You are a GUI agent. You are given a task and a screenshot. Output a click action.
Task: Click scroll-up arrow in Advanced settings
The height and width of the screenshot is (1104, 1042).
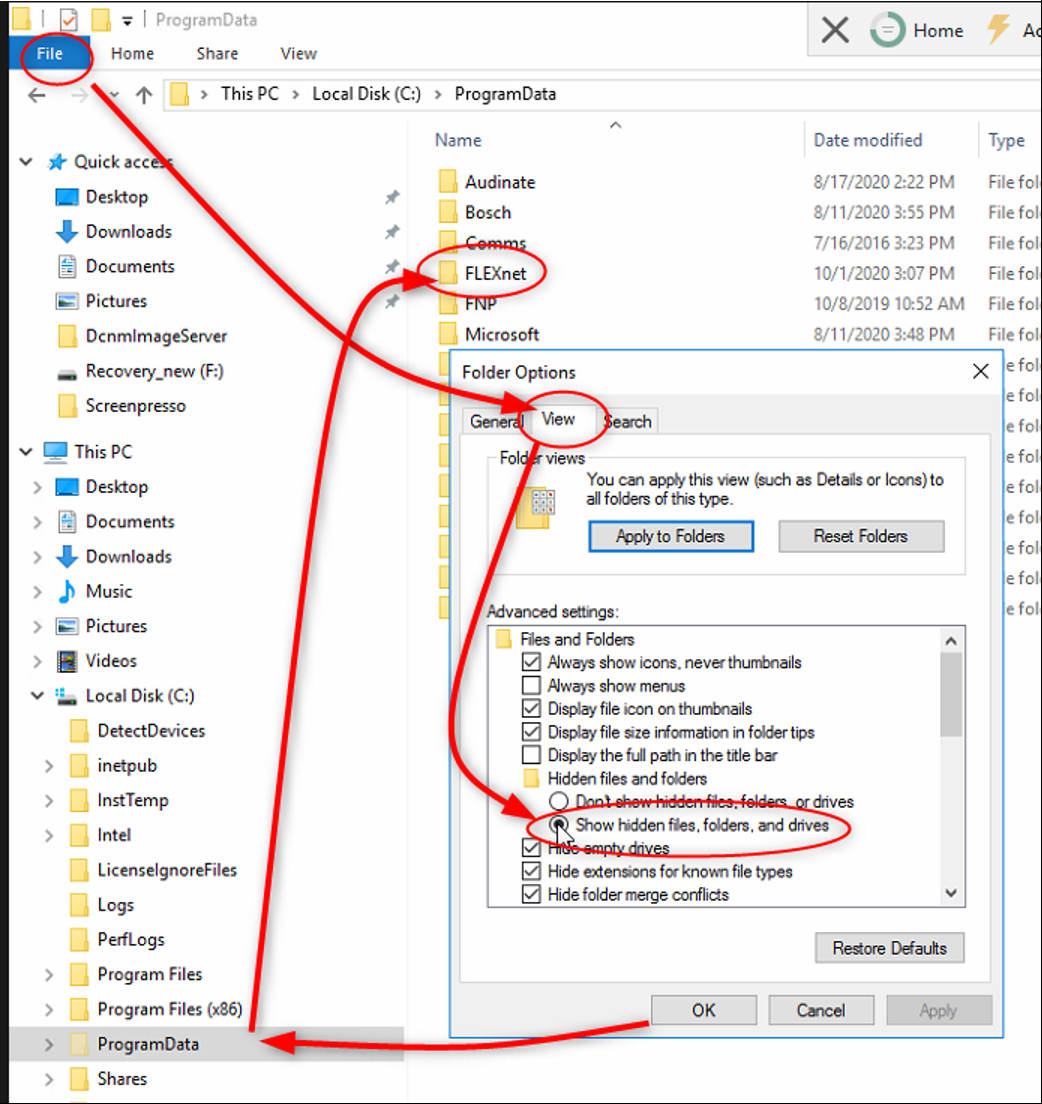[951, 640]
